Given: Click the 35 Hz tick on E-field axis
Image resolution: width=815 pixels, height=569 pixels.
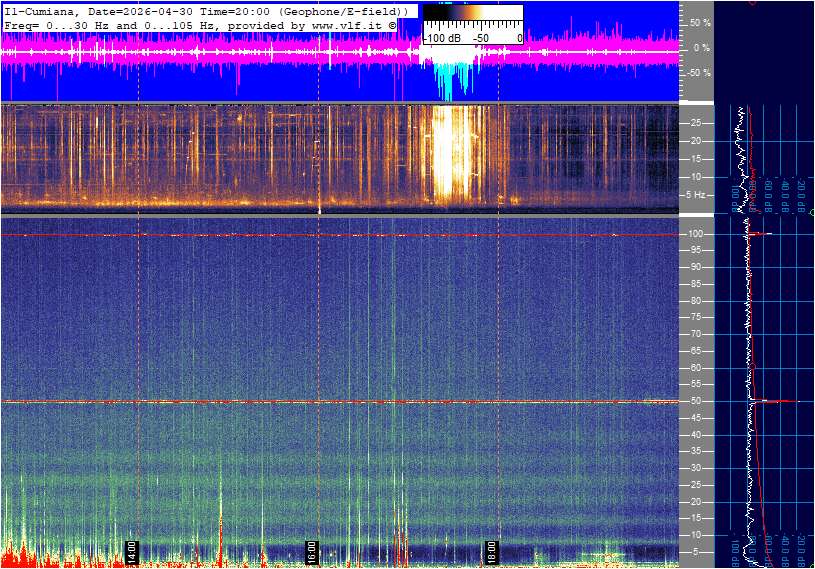Looking at the screenshot, I should (x=695, y=452).
